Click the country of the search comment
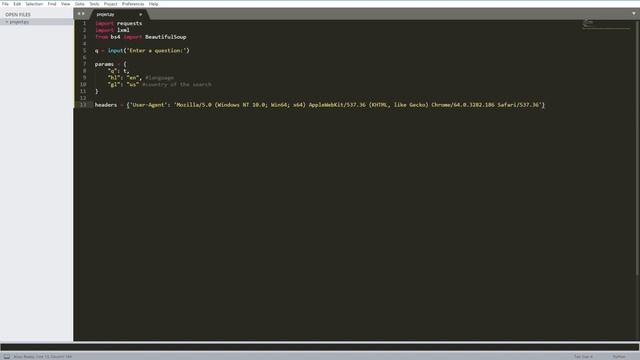The height and width of the screenshot is (360, 640). pos(177,84)
